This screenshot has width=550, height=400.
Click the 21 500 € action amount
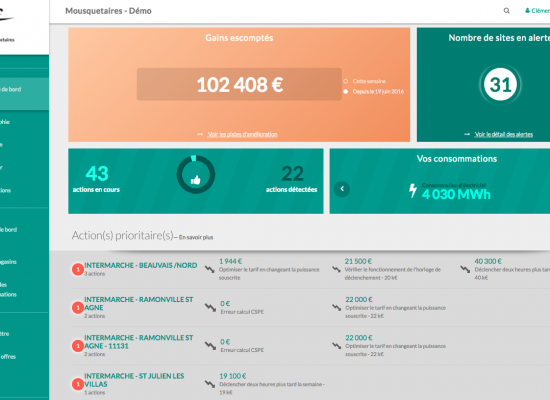358,261
